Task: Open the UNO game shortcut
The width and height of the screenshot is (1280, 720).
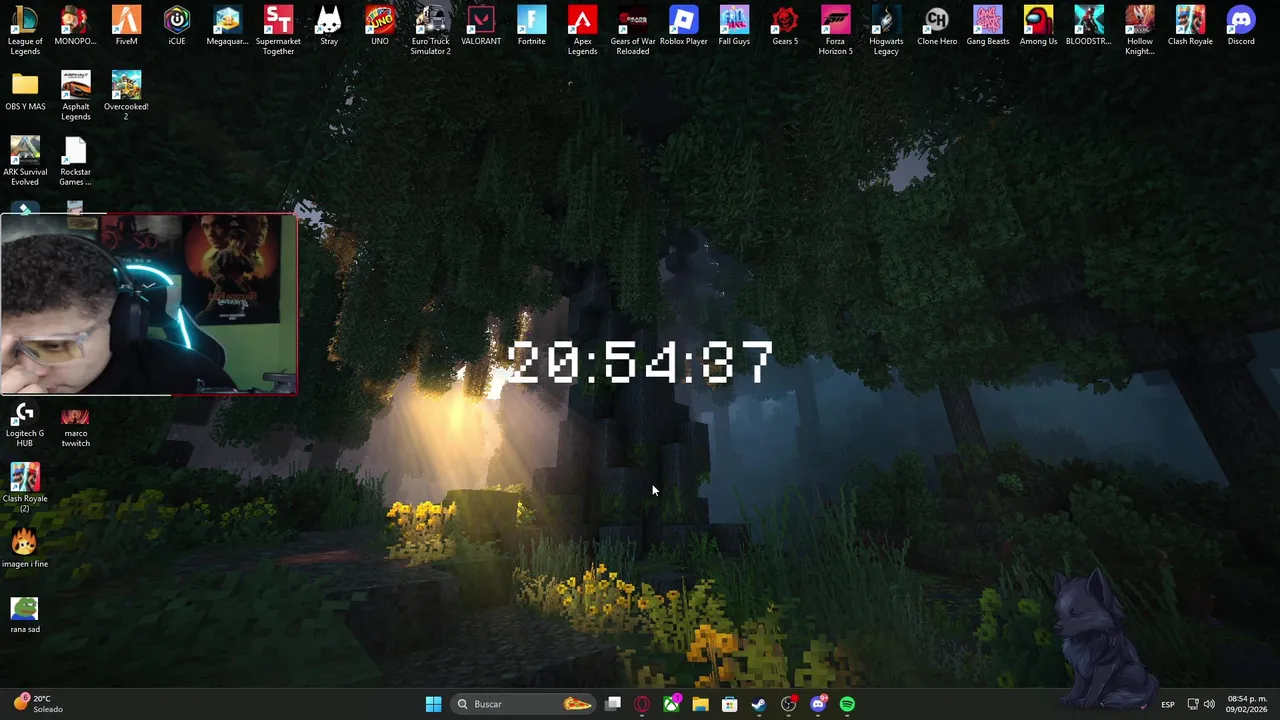Action: point(379,25)
